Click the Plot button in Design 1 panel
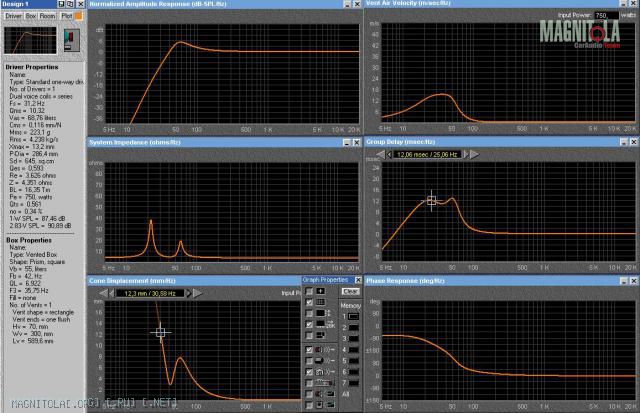Viewport: 640px width, 413px height. click(x=66, y=16)
